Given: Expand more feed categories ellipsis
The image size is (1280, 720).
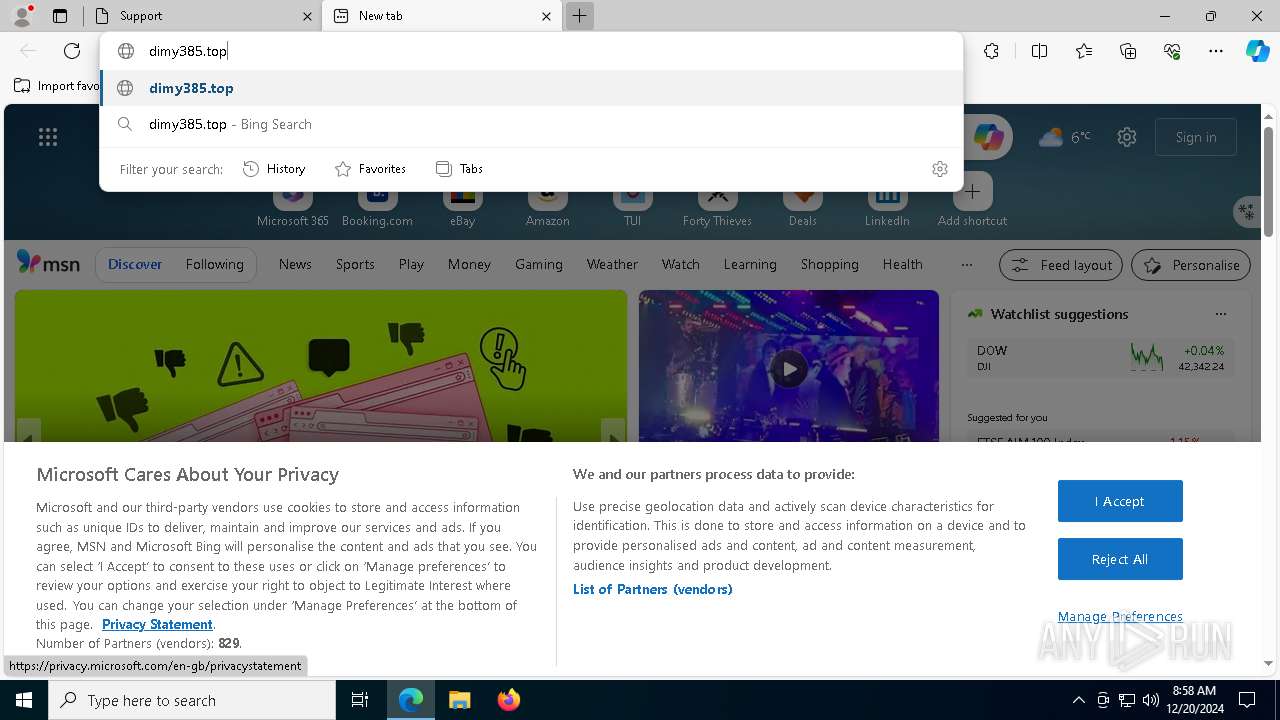Looking at the screenshot, I should pos(966,265).
